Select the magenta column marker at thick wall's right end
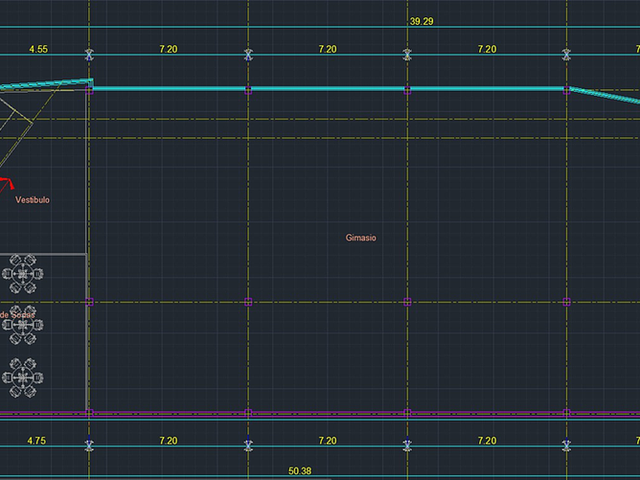This screenshot has height=480, width=640. pos(567,91)
